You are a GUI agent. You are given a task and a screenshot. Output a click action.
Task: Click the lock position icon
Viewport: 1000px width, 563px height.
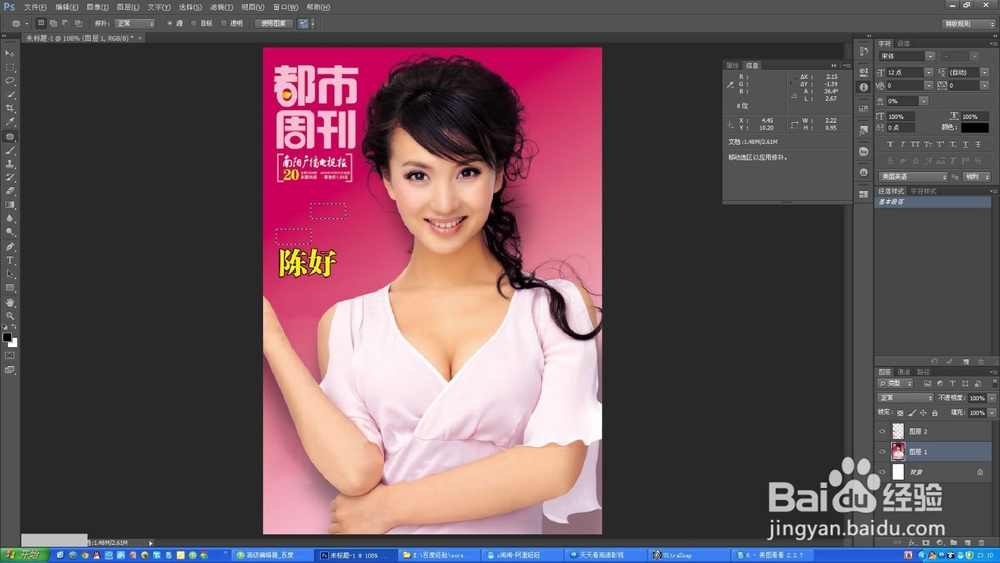923,413
